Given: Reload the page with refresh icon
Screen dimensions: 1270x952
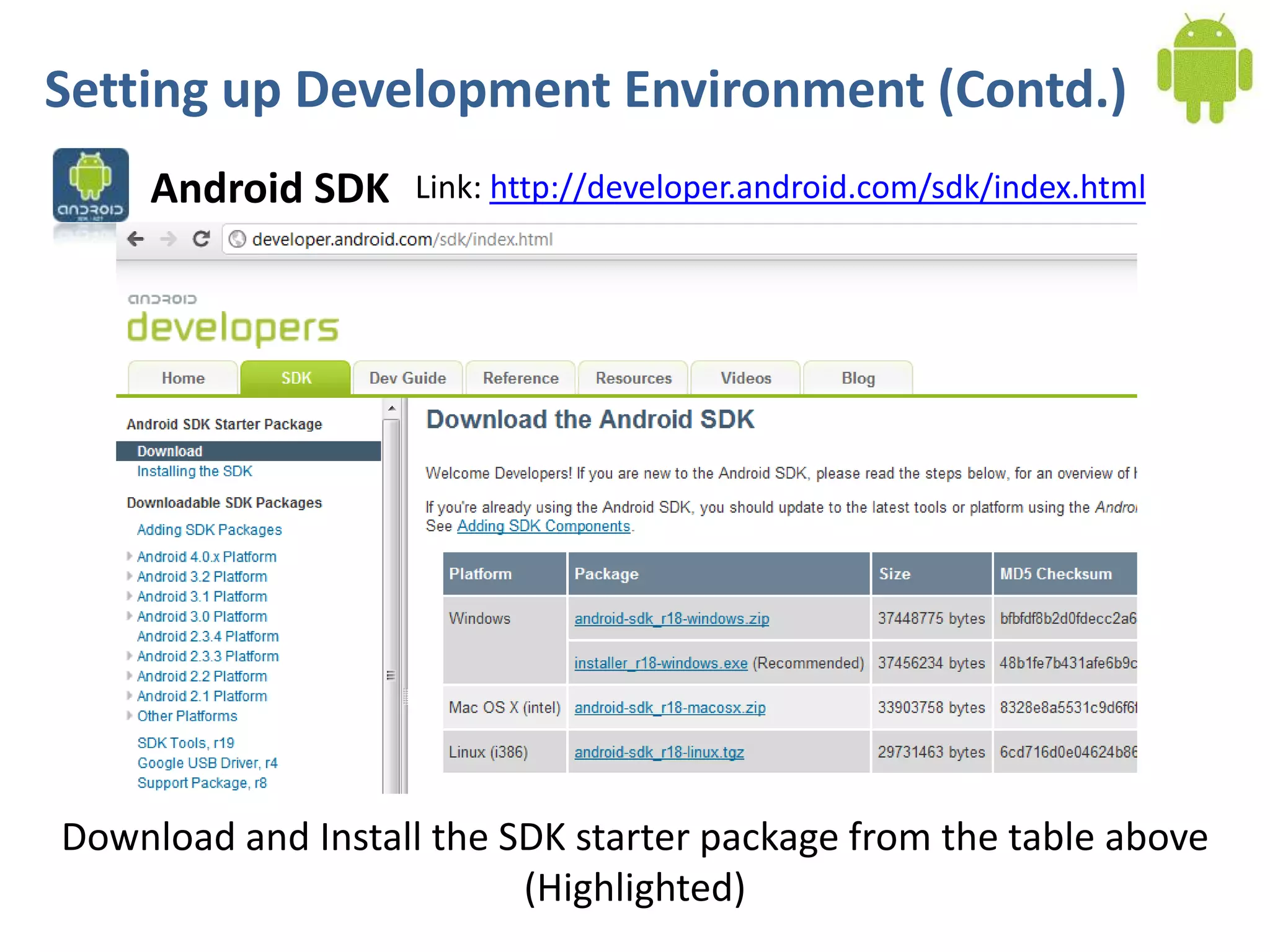Looking at the screenshot, I should [x=201, y=239].
